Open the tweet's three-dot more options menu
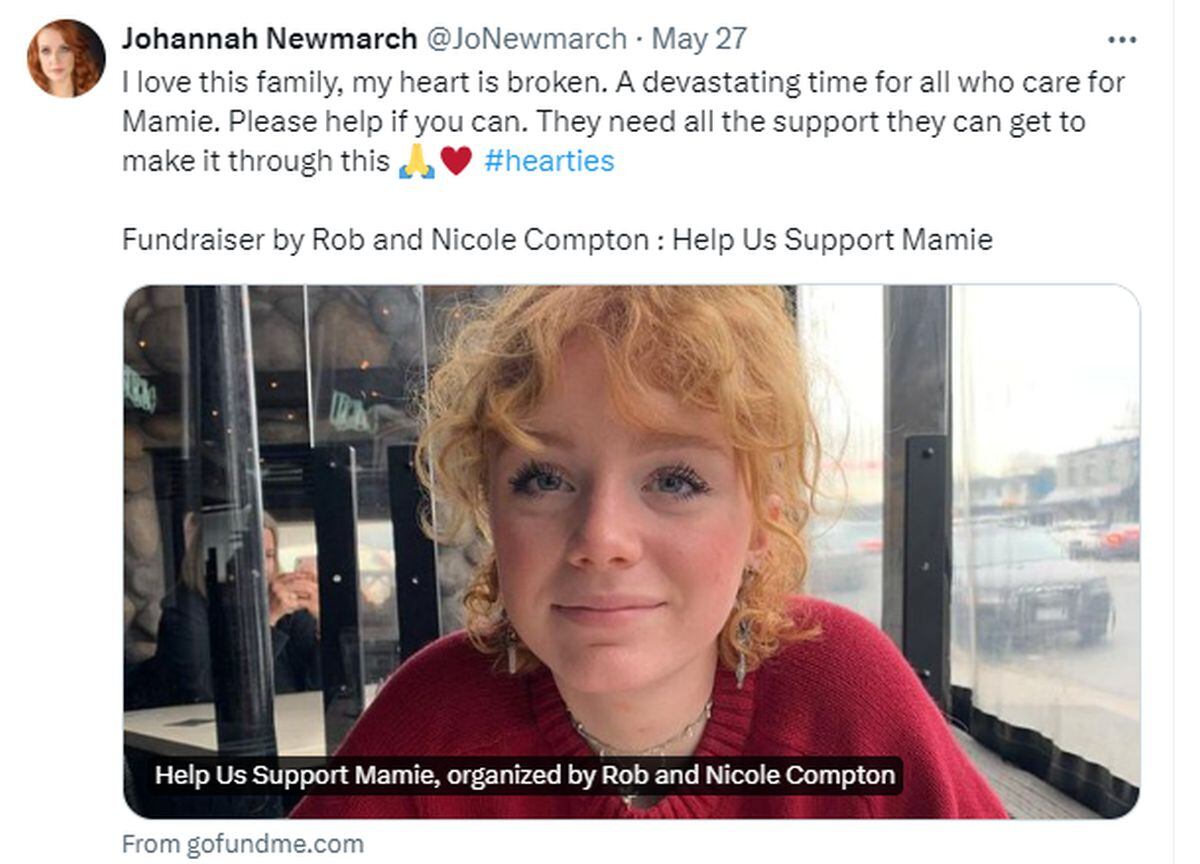The image size is (1200, 864). 1122,40
